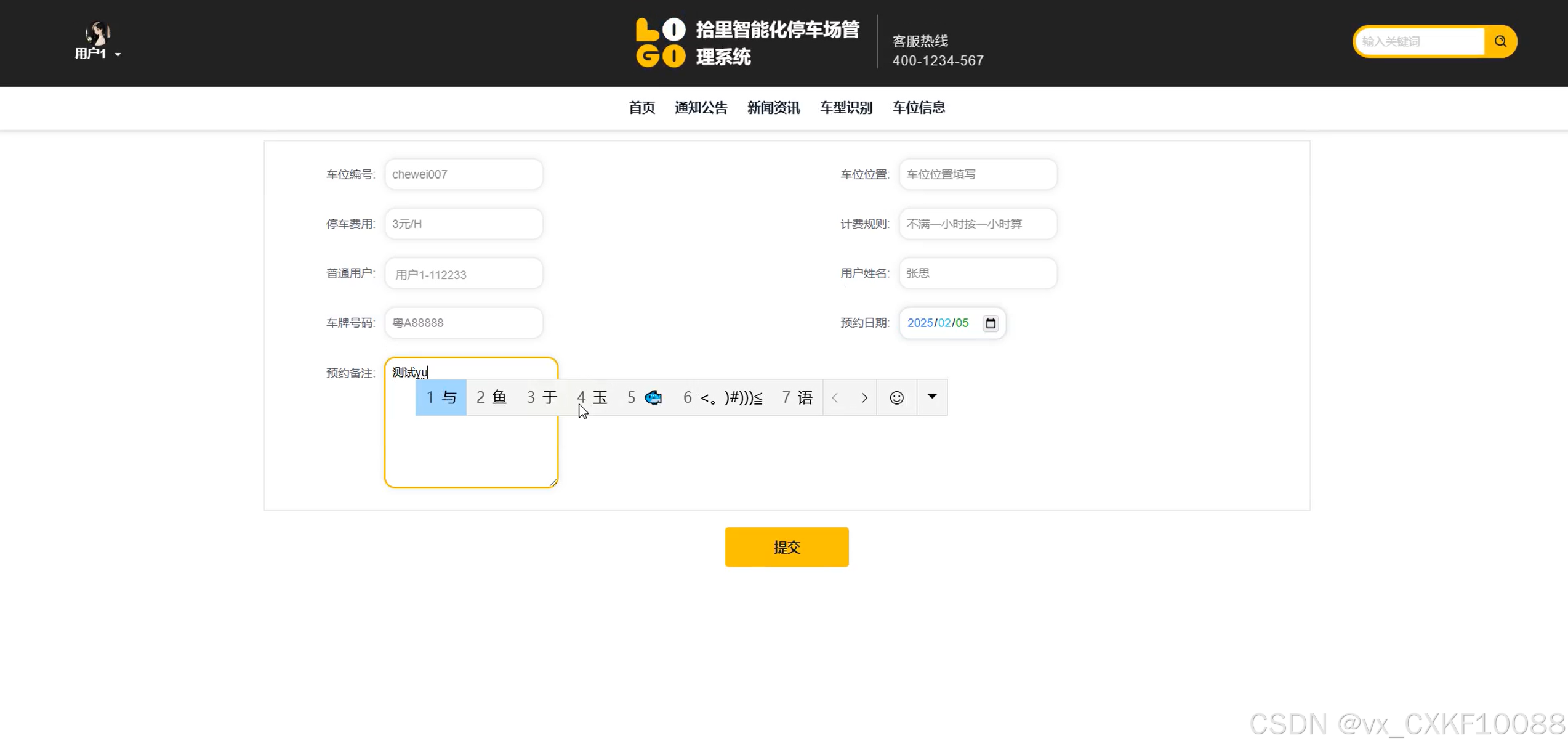Go to next IME candidate page
This screenshot has height=749, width=1568.
click(x=864, y=398)
